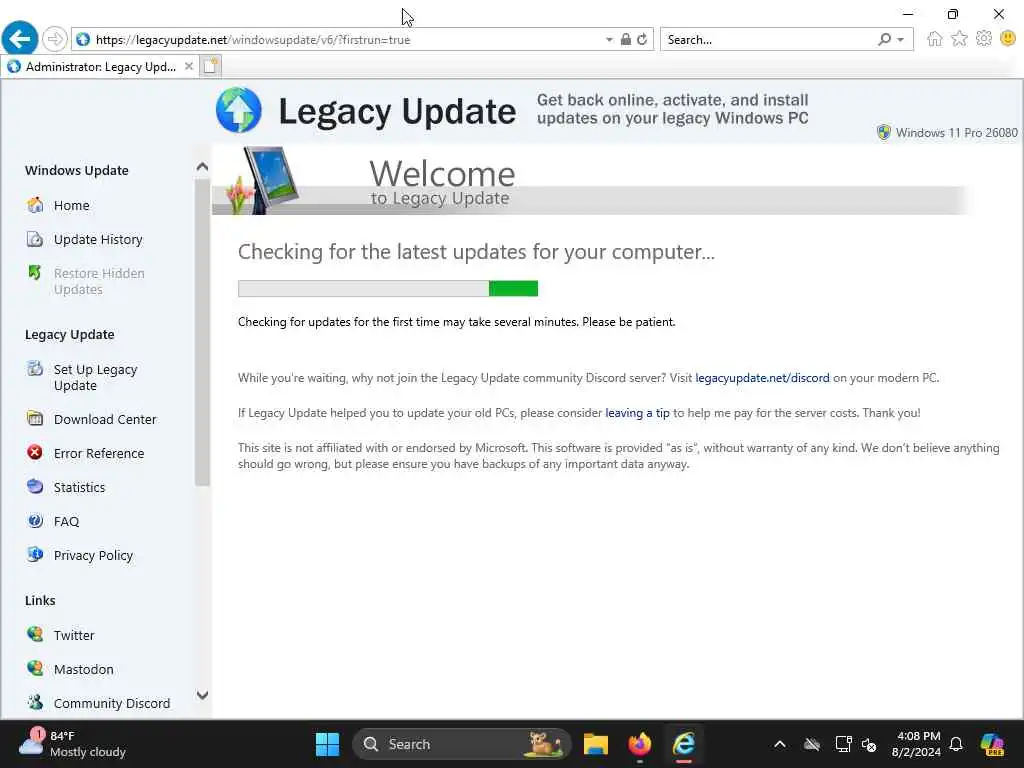1024x768 pixels.
Task: Click the Restore Hidden Updates icon
Action: (x=35, y=272)
